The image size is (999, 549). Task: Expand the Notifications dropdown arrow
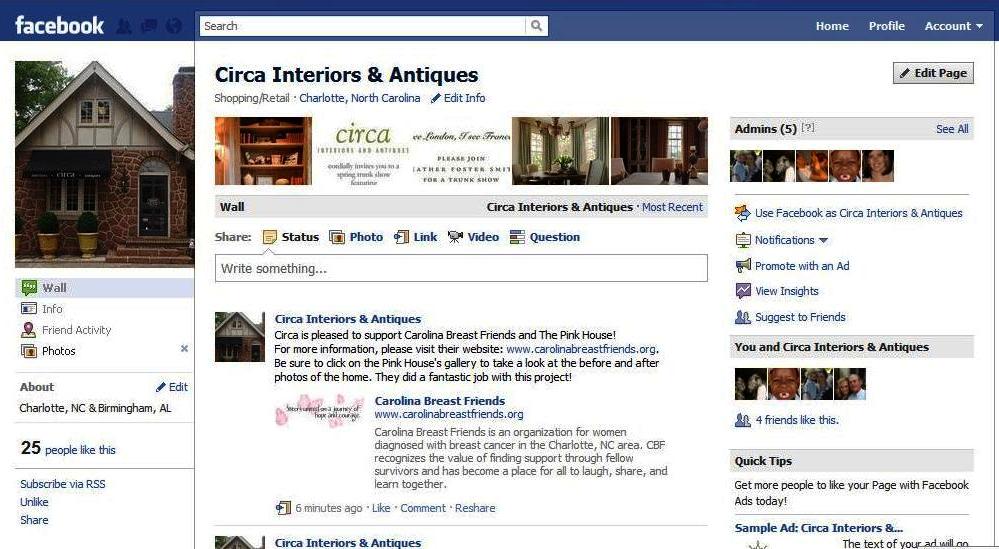(823, 240)
